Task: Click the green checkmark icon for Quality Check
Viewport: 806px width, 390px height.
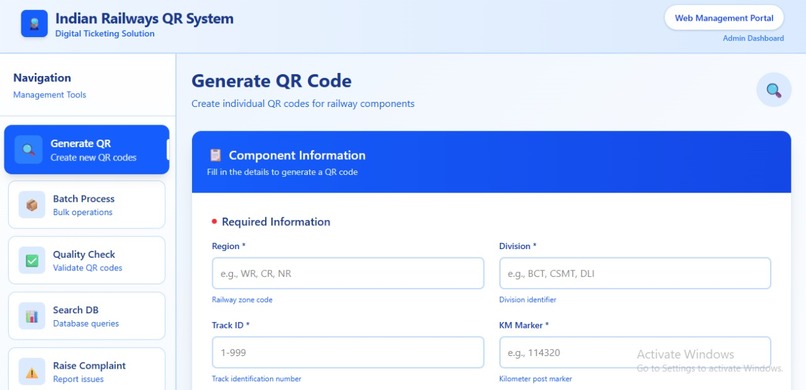Action: (x=32, y=261)
